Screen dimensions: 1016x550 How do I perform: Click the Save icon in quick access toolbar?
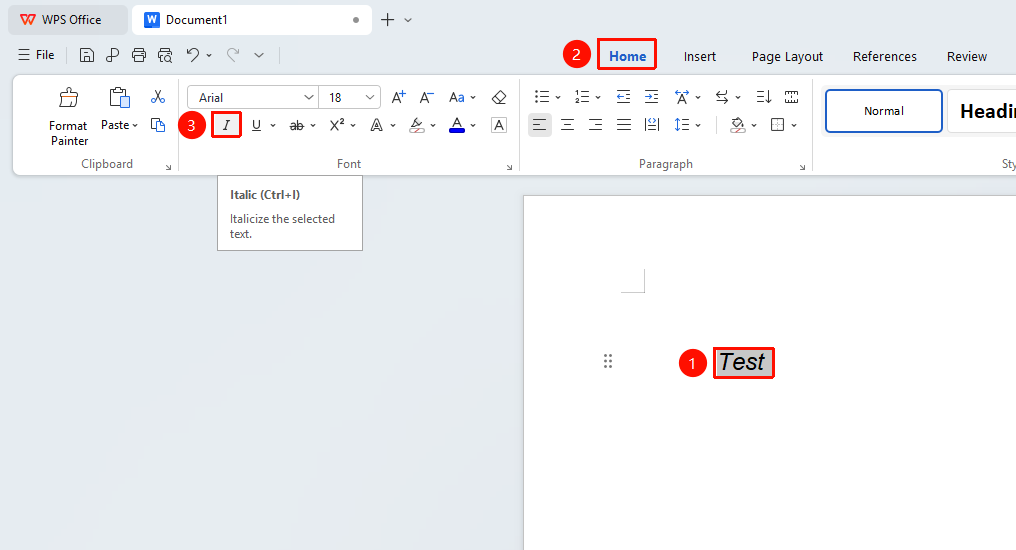[x=87, y=55]
